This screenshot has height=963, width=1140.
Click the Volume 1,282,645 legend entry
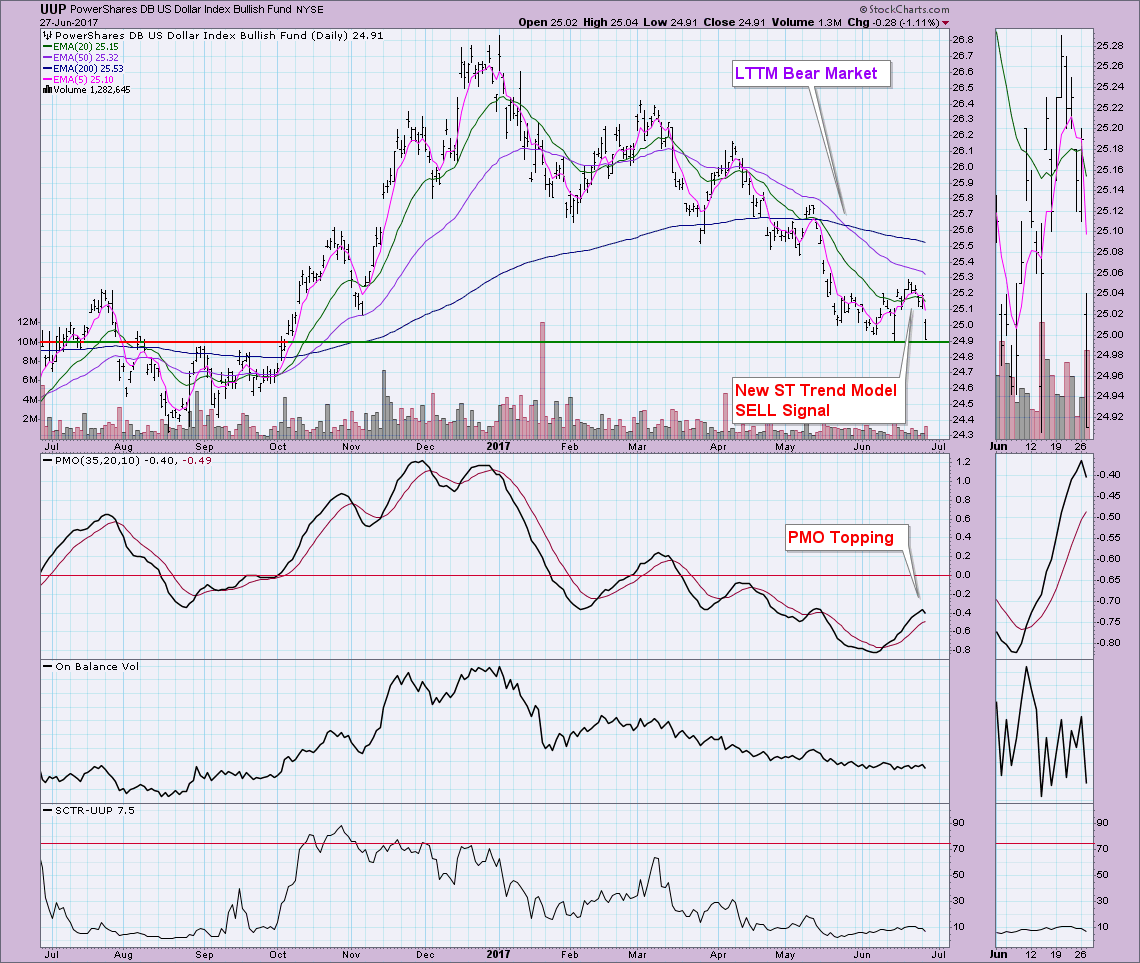[x=87, y=90]
